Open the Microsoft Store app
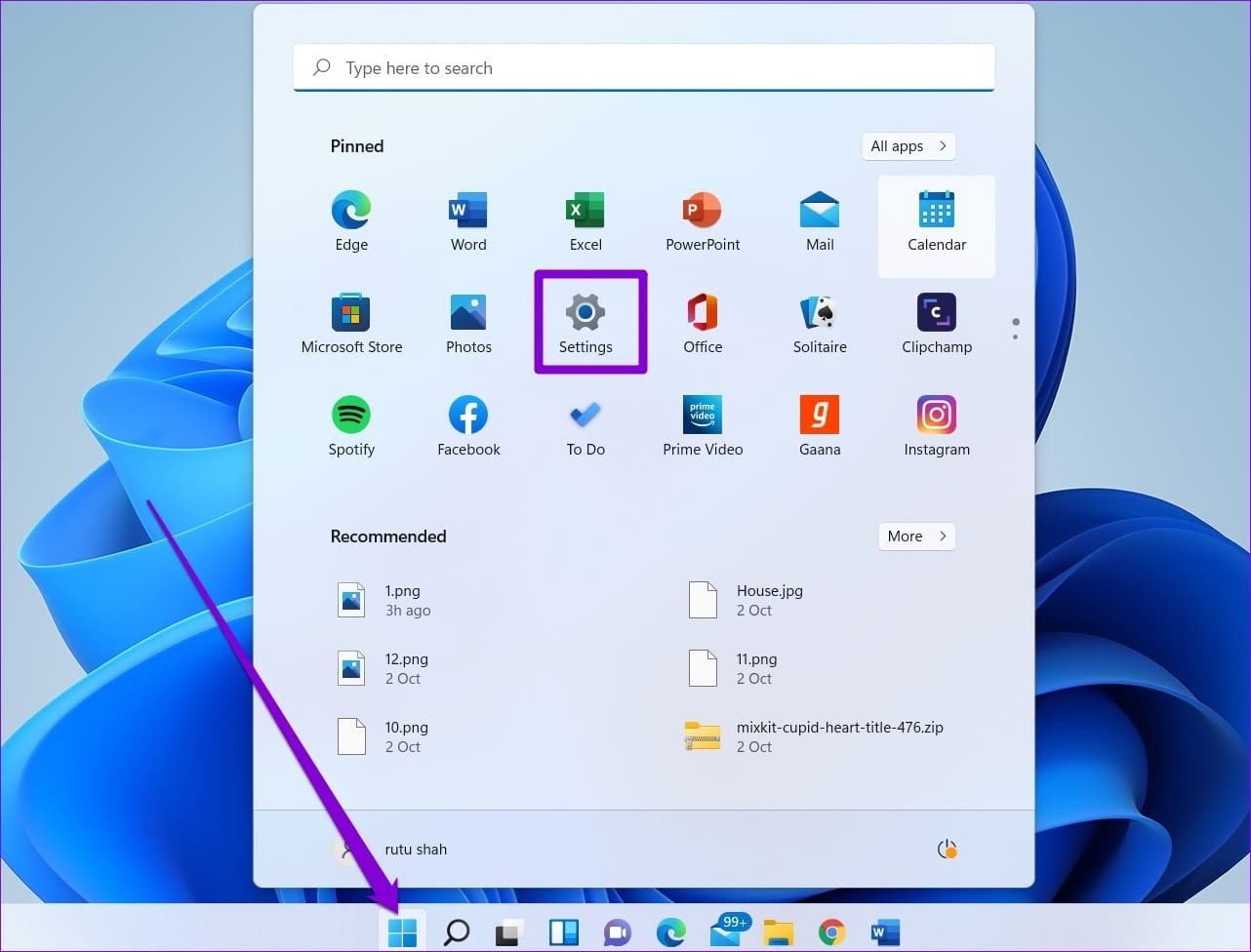The height and width of the screenshot is (952, 1251). [351, 323]
